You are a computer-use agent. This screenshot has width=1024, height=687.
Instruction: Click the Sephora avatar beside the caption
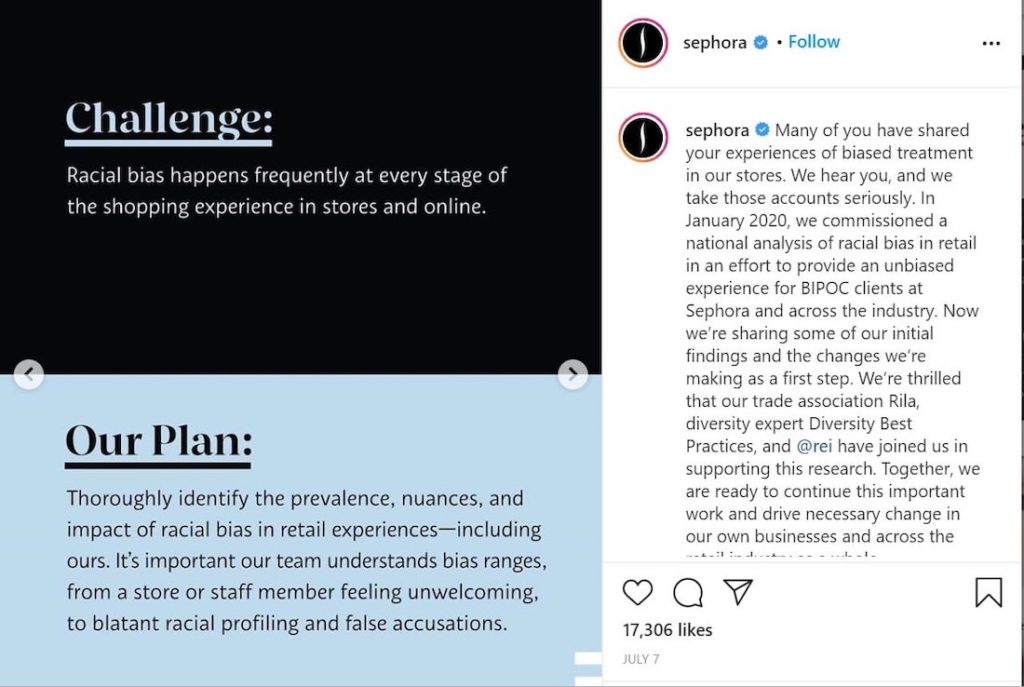pos(643,138)
